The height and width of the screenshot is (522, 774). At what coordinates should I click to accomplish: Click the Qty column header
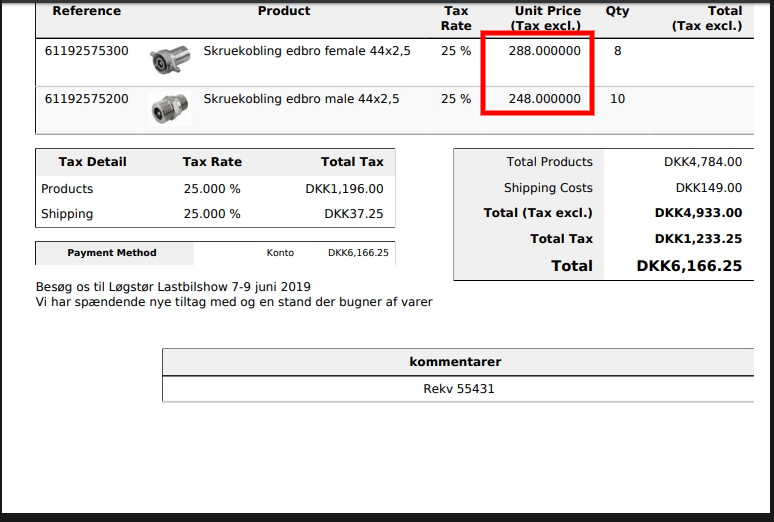(618, 11)
